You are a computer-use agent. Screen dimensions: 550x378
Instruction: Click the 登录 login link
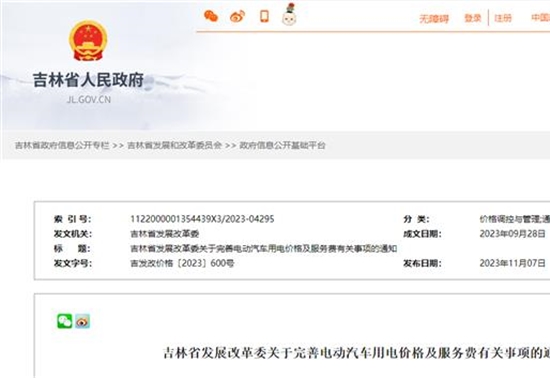click(473, 18)
